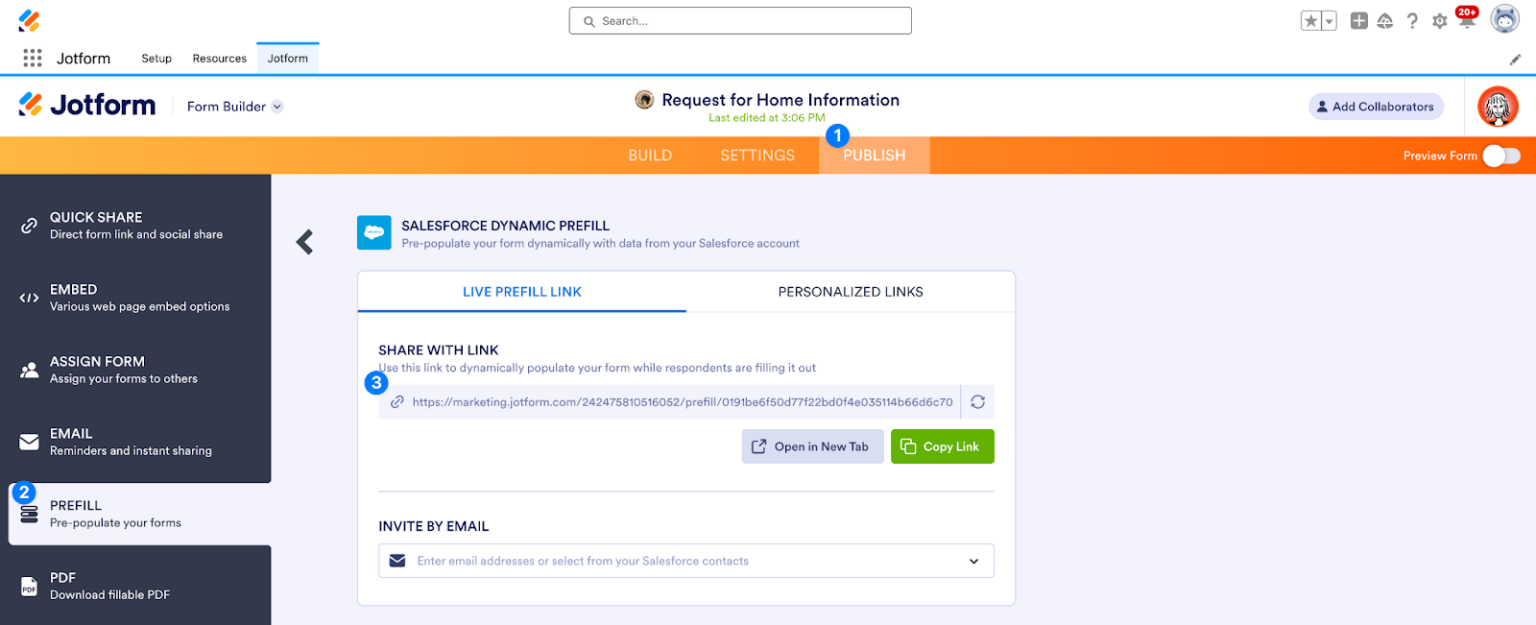Enable the Preview Form toggle
This screenshot has height=625, width=1536.
point(1499,156)
